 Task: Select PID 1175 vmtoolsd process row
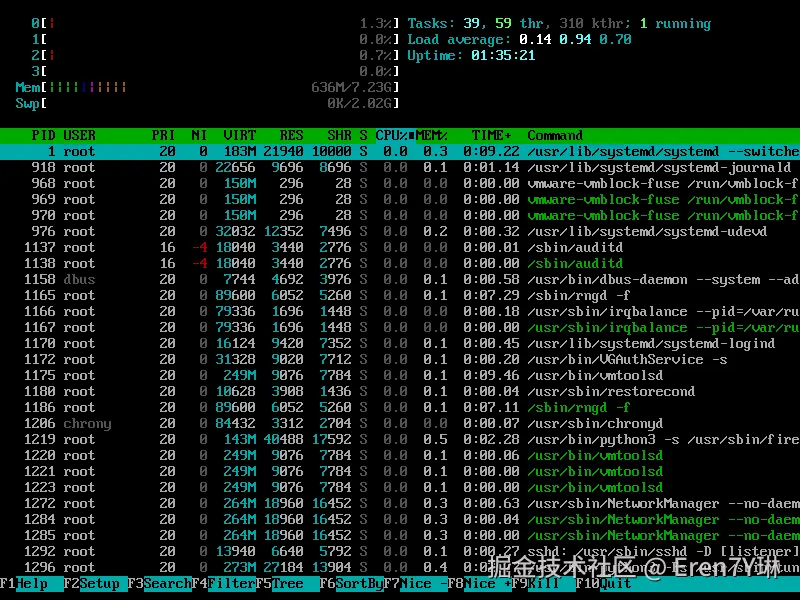pos(400,375)
